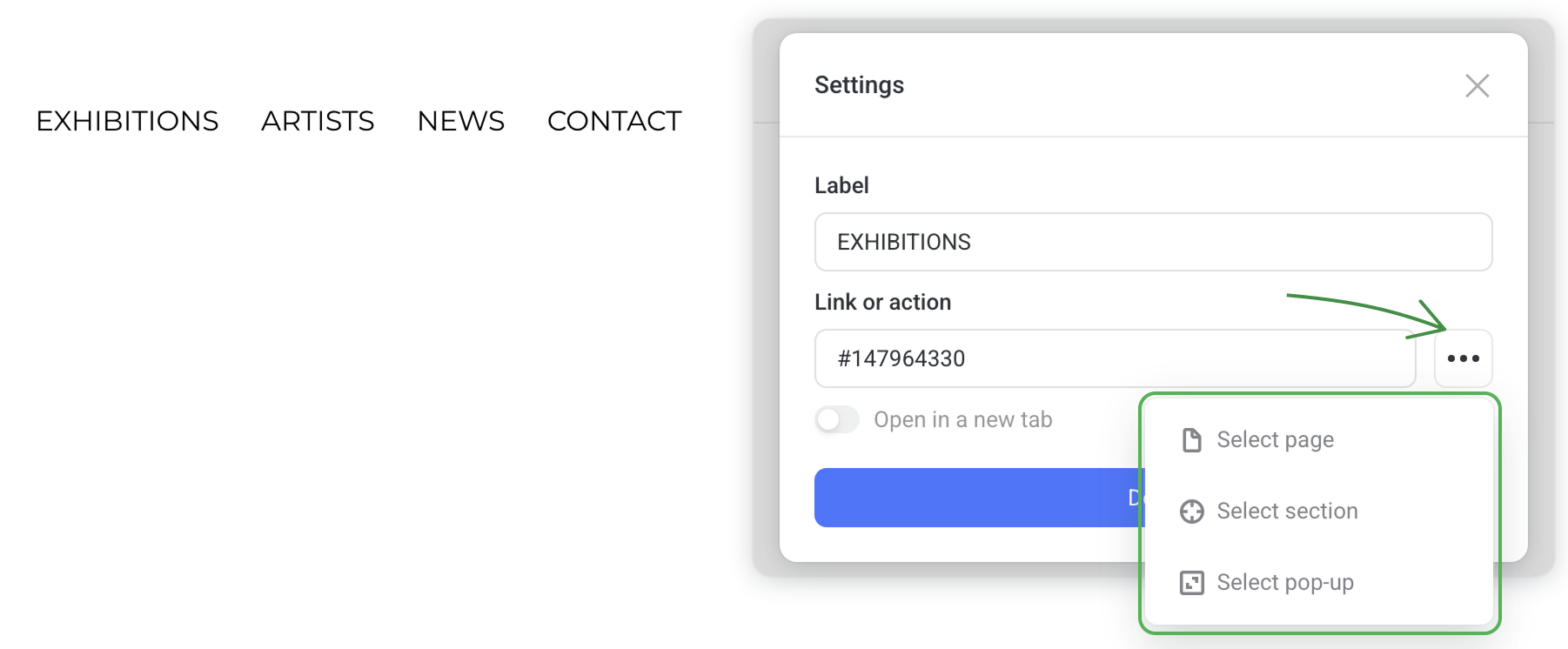This screenshot has width=1568, height=649.
Task: Choose the Select pop-up menu option
Action: (1284, 583)
